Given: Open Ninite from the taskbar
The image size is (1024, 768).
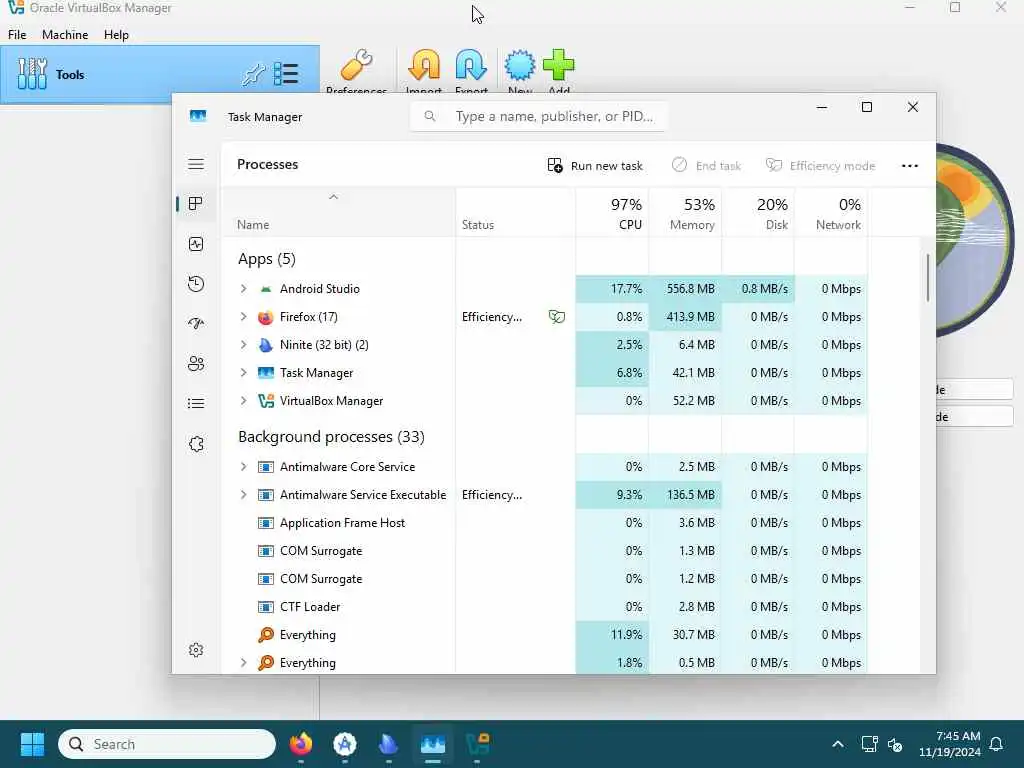Looking at the screenshot, I should click(x=389, y=744).
